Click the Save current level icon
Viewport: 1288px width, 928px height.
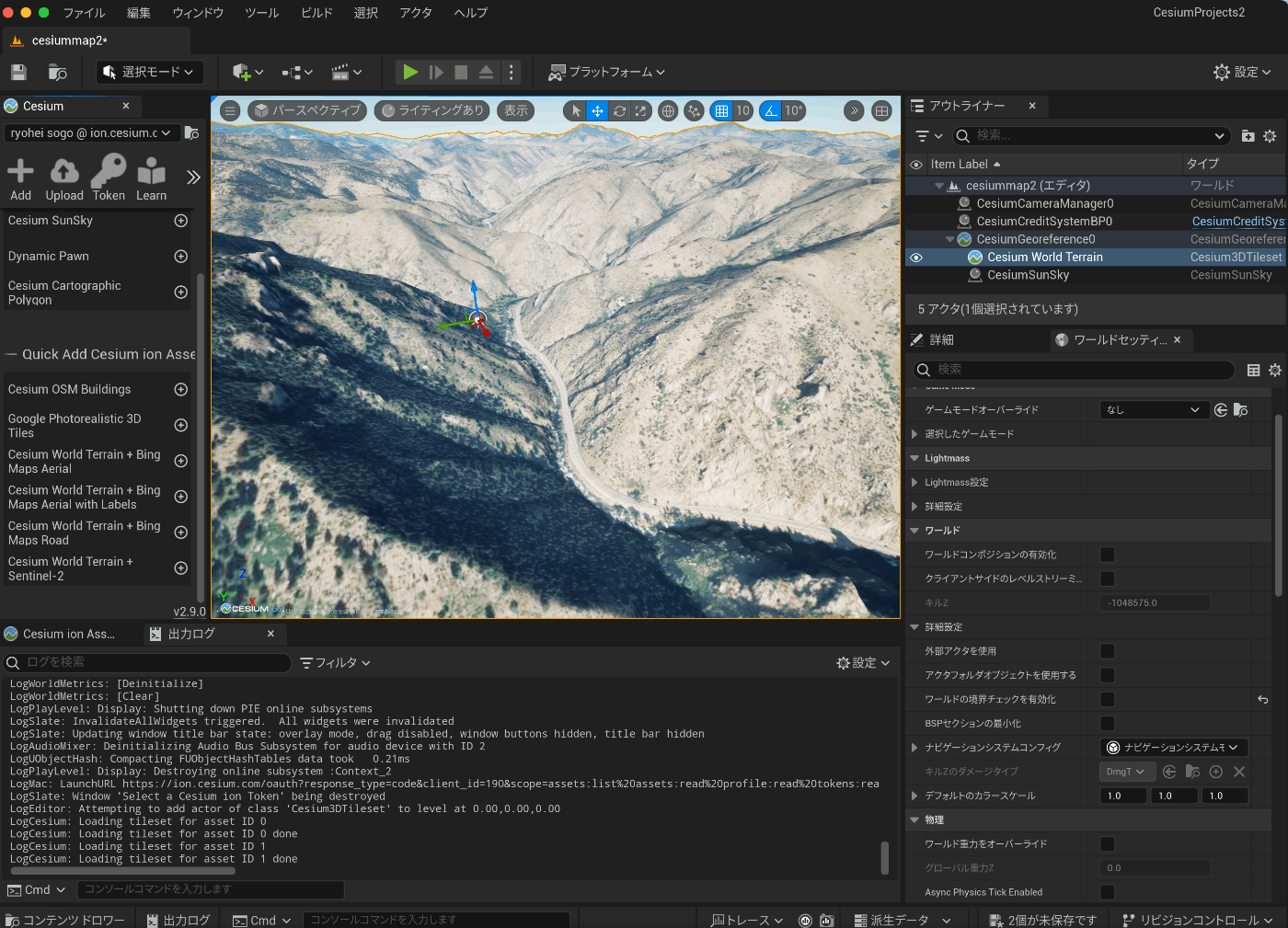[18, 72]
